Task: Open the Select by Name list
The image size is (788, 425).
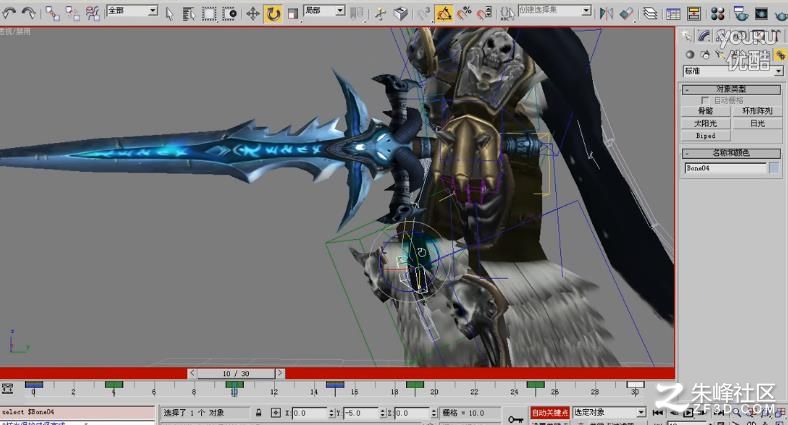Action: pyautogui.click(x=188, y=14)
